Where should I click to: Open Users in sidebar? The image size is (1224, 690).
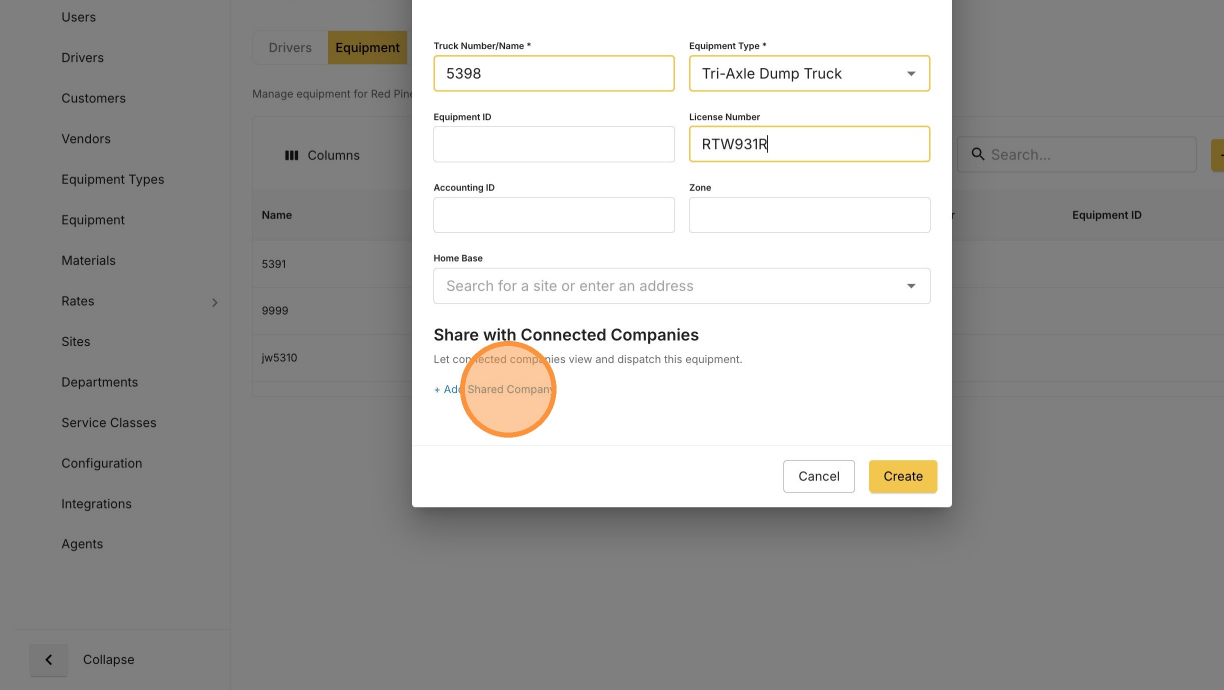coord(79,17)
